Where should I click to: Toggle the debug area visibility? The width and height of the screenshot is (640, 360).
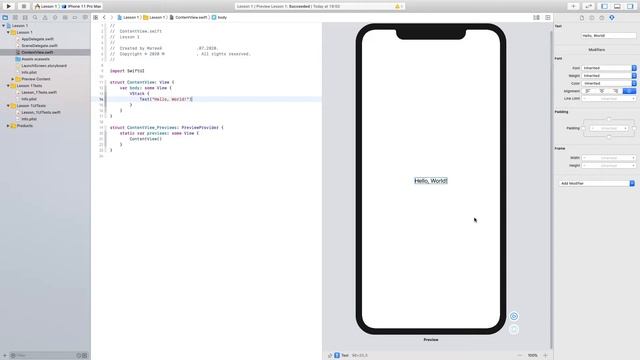tap(617, 6)
